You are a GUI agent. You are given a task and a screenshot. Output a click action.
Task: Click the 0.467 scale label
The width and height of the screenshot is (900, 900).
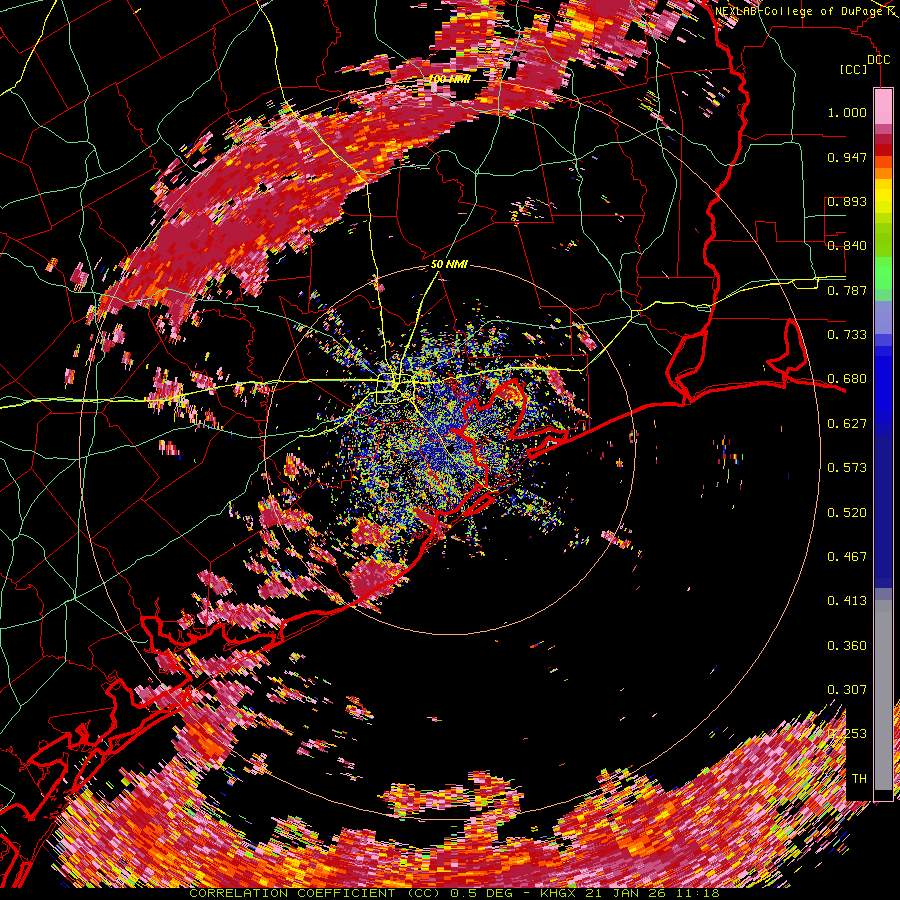click(847, 557)
